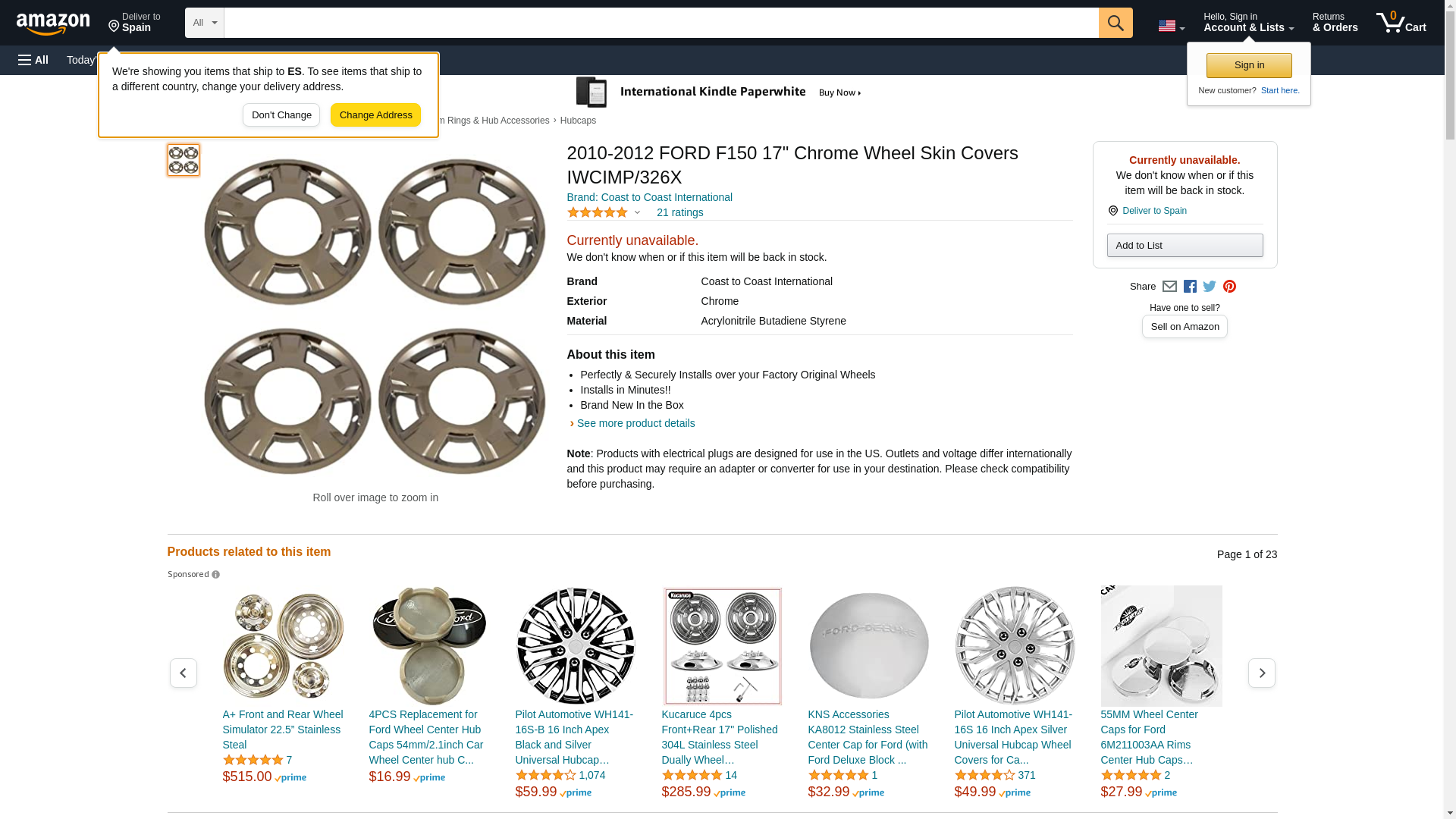Open Account & Lists menu
This screenshot has width=1456, height=819.
point(1248,23)
